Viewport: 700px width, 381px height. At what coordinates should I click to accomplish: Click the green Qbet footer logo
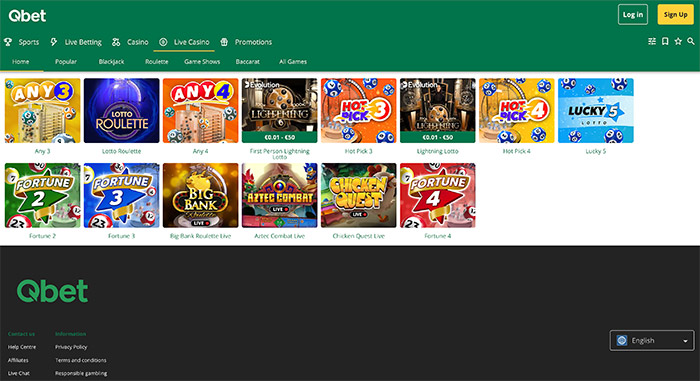[x=52, y=291]
